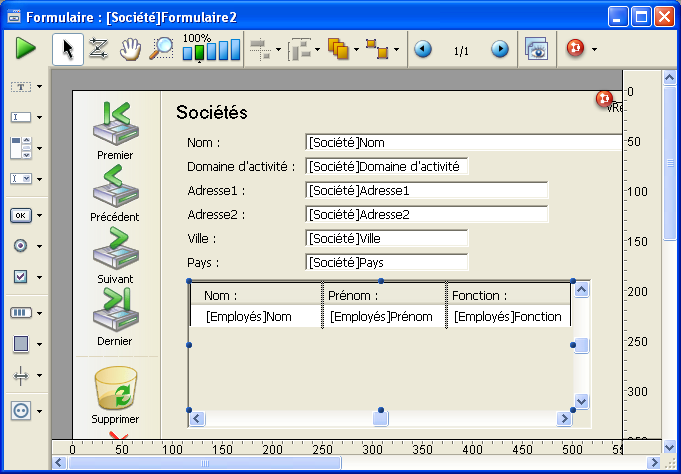Open dropdown next to red lifebuoy icon
681x474 pixels.
pyautogui.click(x=595, y=49)
